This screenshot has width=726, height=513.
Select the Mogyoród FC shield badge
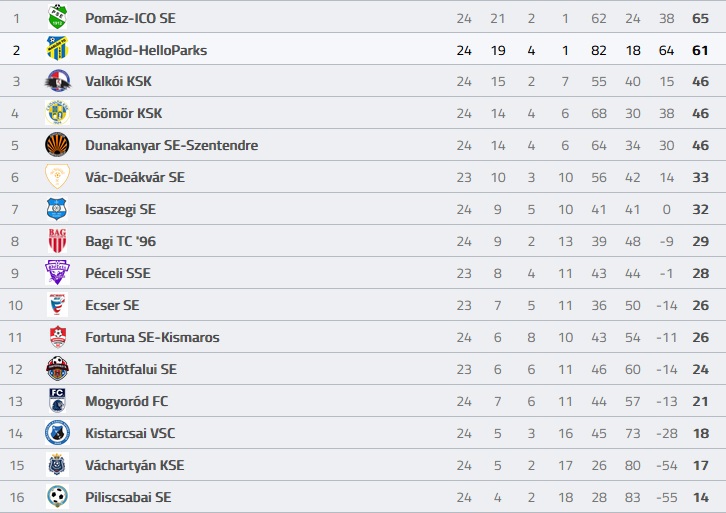click(x=57, y=400)
